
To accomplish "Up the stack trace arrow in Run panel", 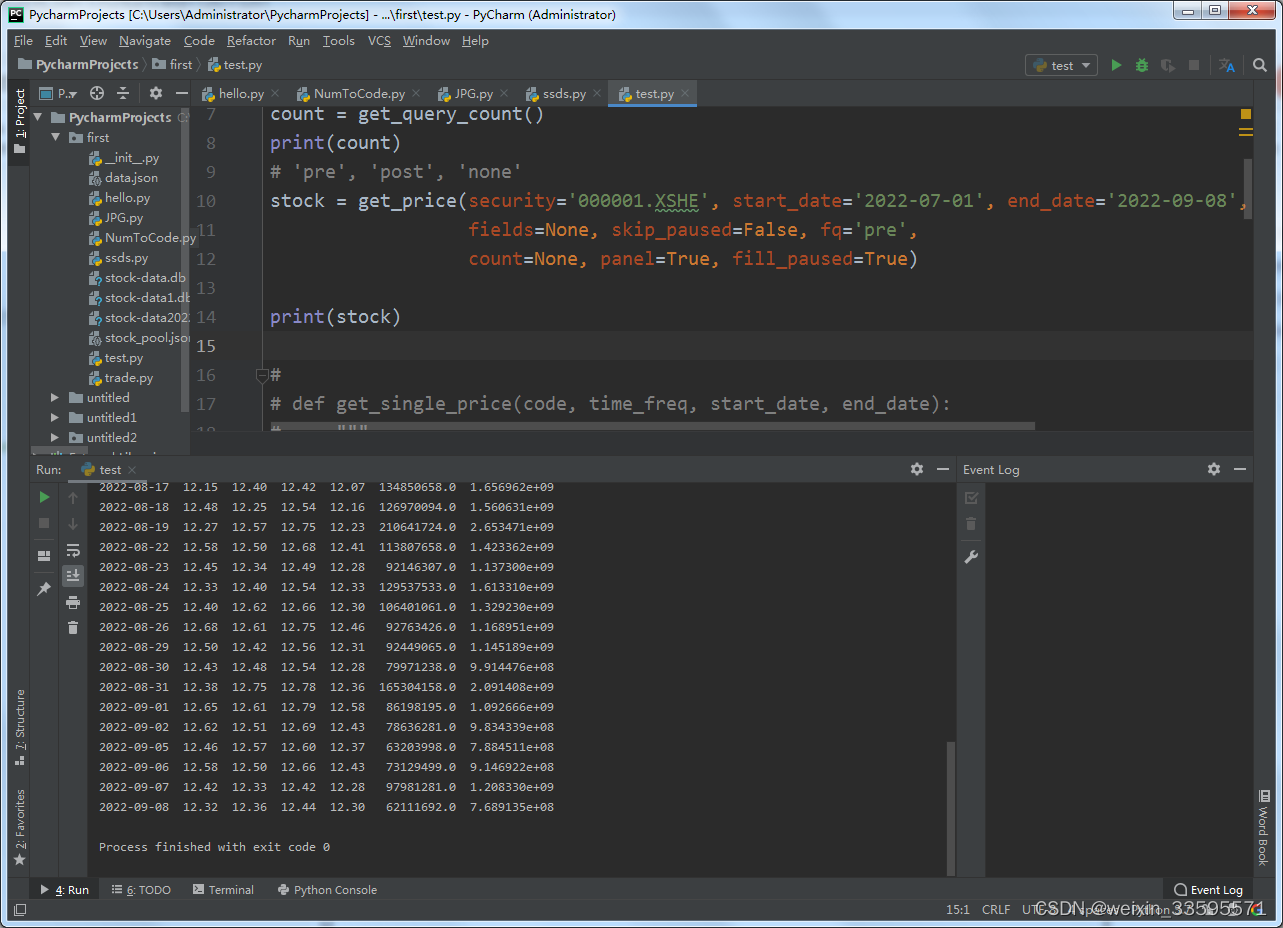I will 73,497.
